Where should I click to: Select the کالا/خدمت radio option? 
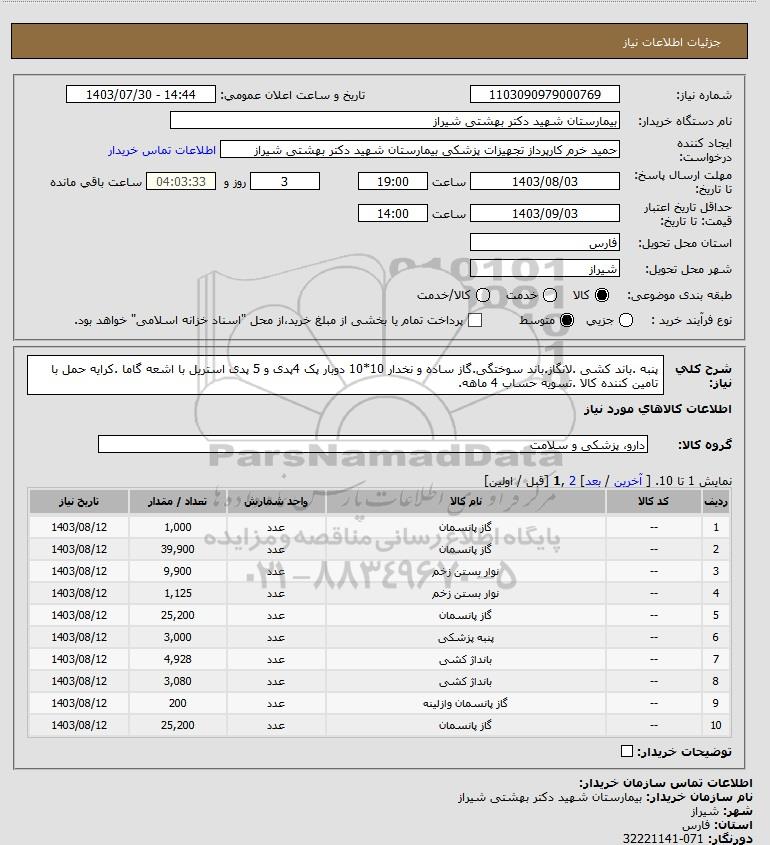(x=483, y=295)
